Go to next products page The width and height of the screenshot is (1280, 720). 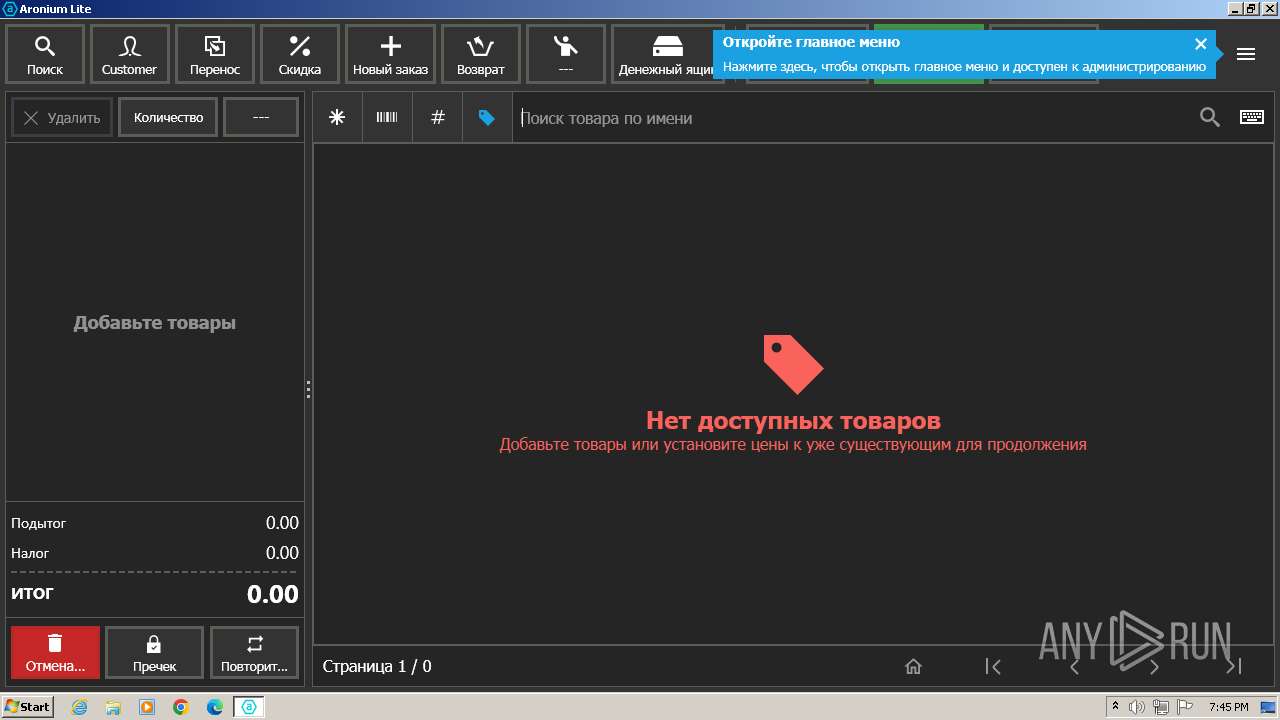pyautogui.click(x=1154, y=666)
